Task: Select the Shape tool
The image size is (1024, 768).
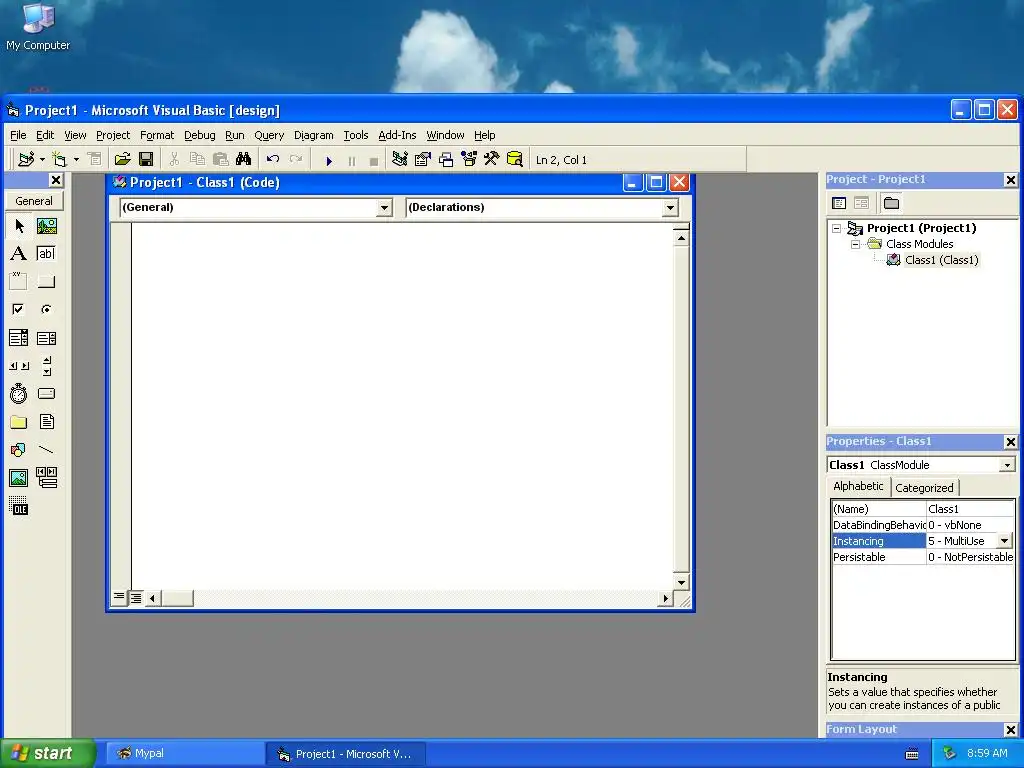Action: [x=18, y=450]
